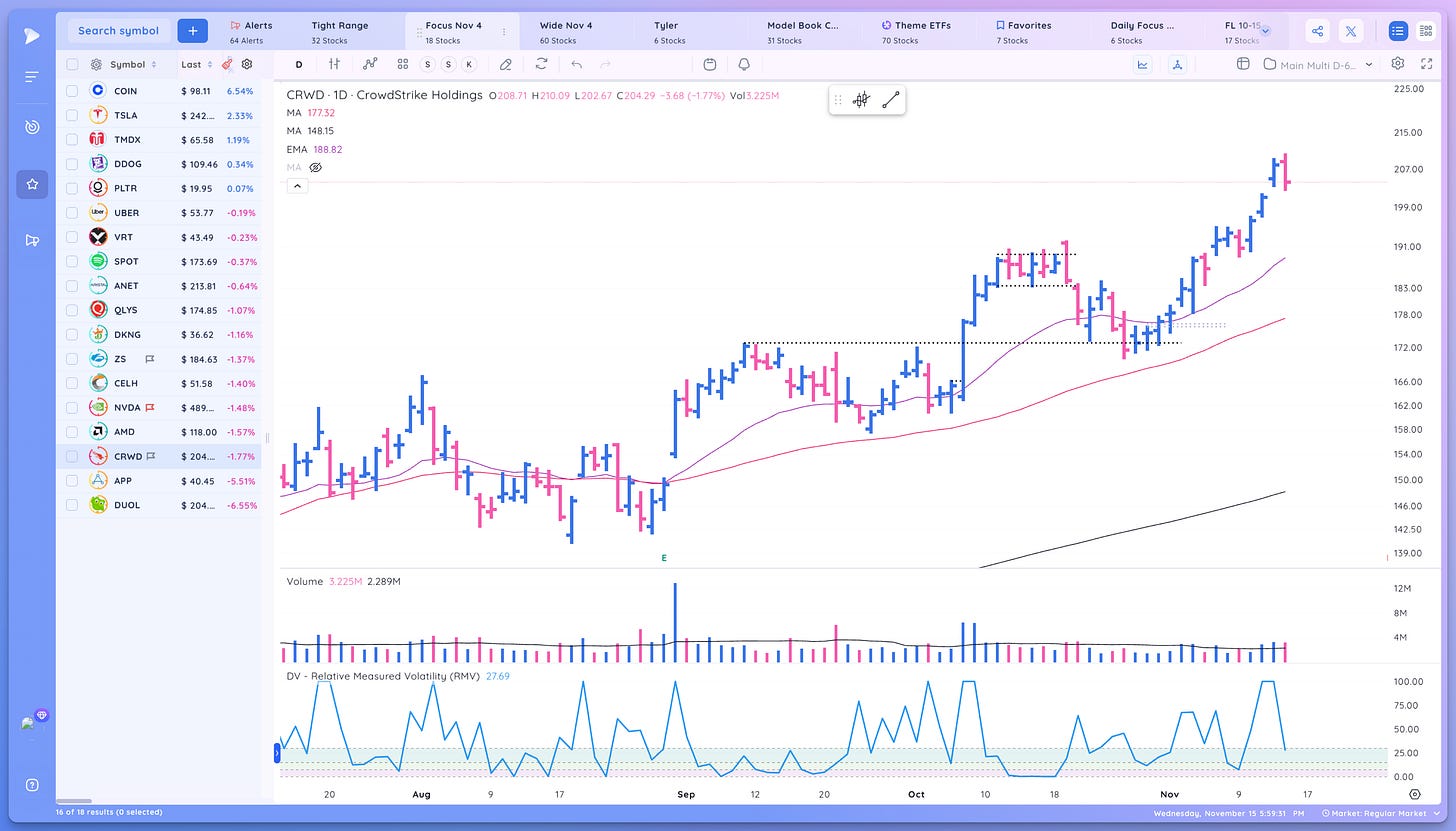The width and height of the screenshot is (1456, 831).
Task: Open the target/scanner icon in sidebar
Action: pyautogui.click(x=32, y=127)
